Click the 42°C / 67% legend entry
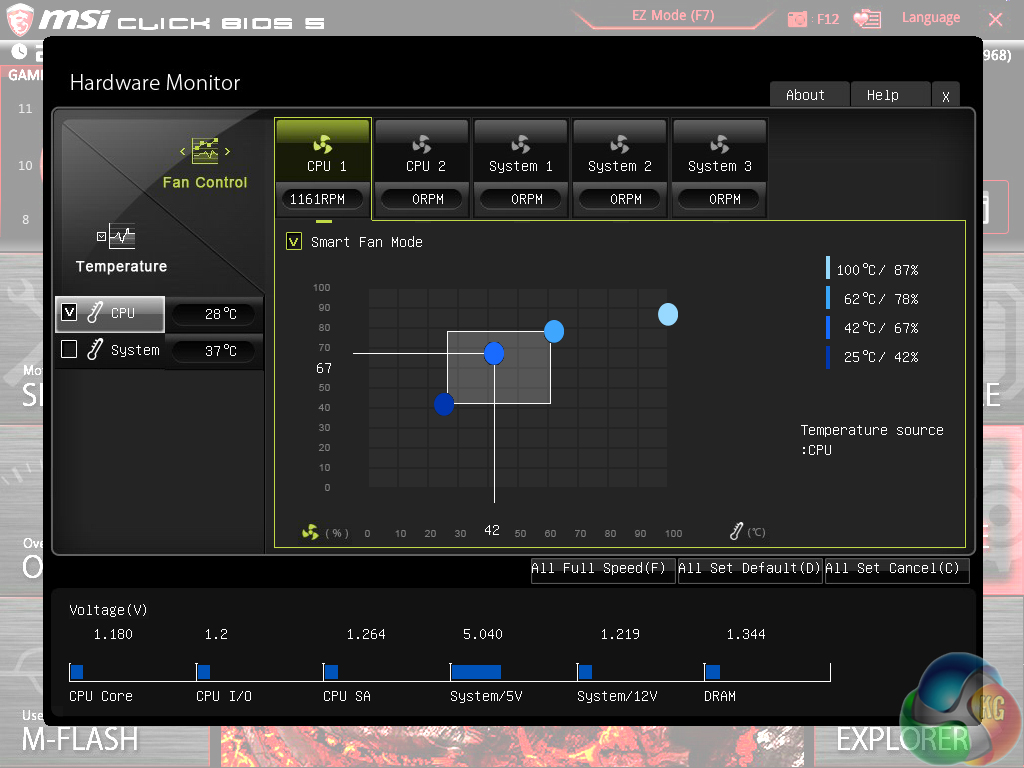Image resolution: width=1024 pixels, height=768 pixels. click(x=872, y=328)
